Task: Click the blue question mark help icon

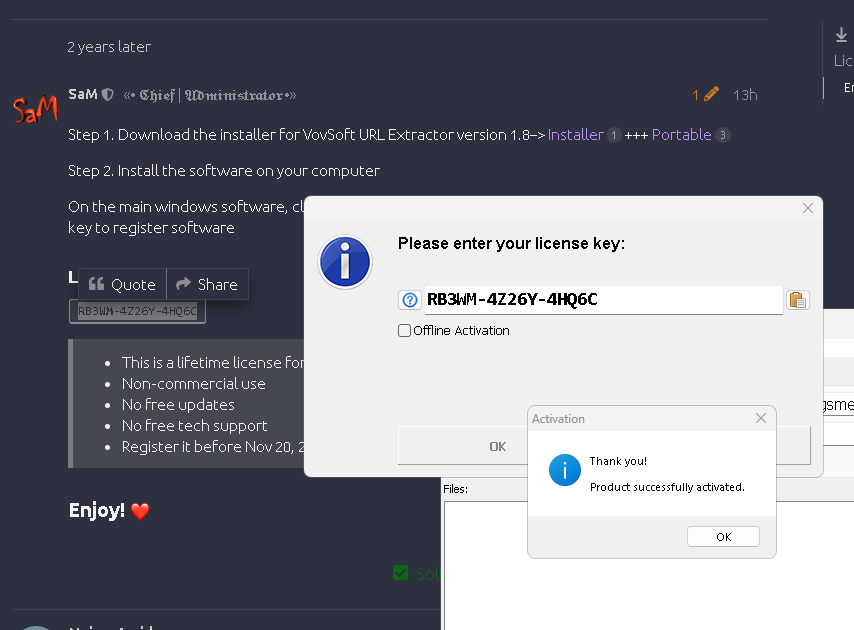Action: (409, 300)
